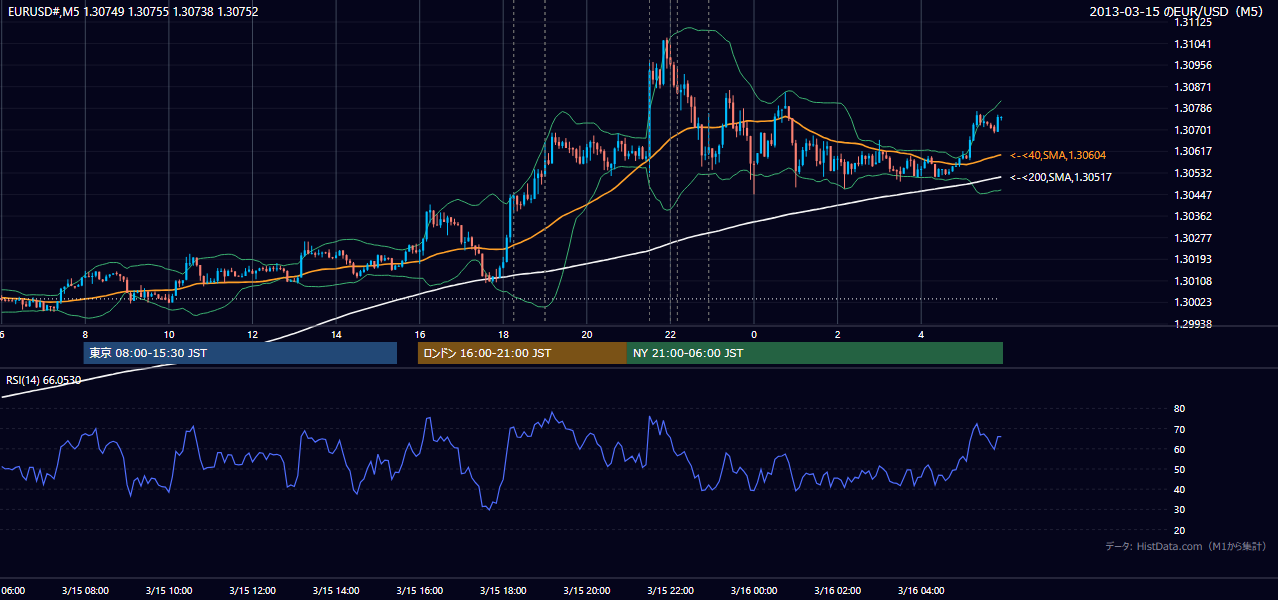Viewport: 1278px width, 600px height.
Task: Click bottom time axis label 3/16 02:00
Action: [x=838, y=591]
